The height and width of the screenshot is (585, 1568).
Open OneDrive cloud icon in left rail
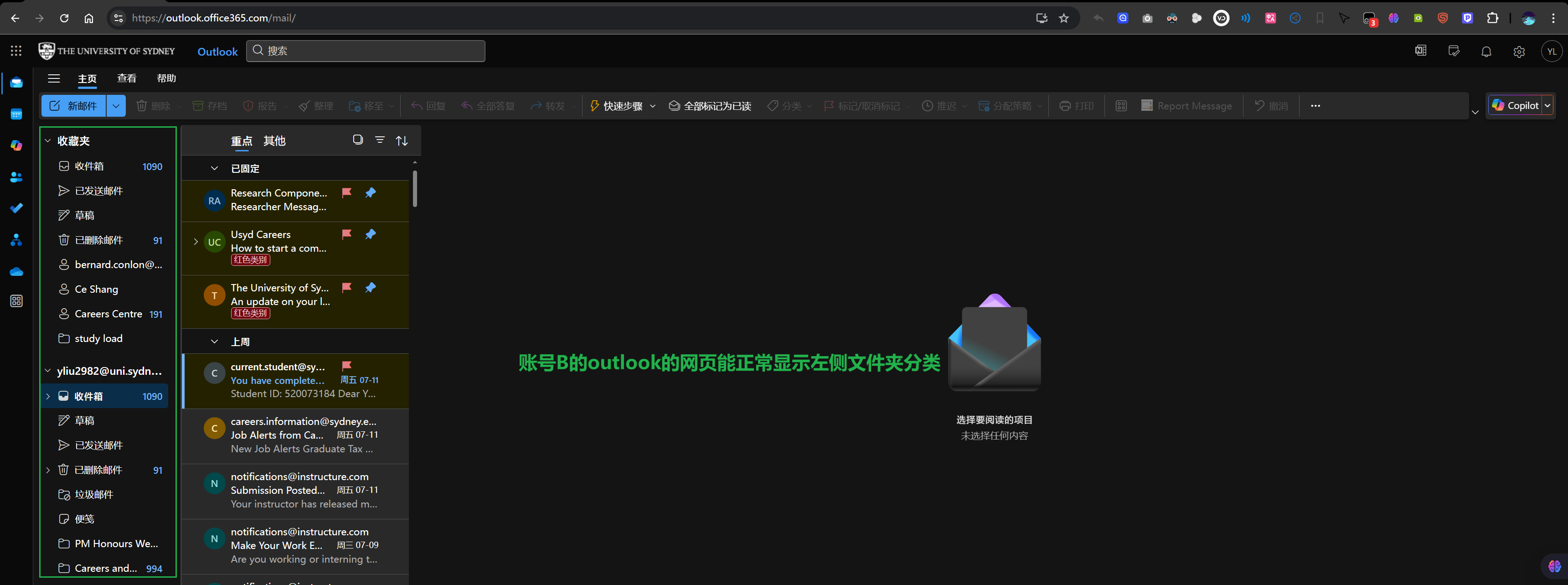[x=16, y=271]
